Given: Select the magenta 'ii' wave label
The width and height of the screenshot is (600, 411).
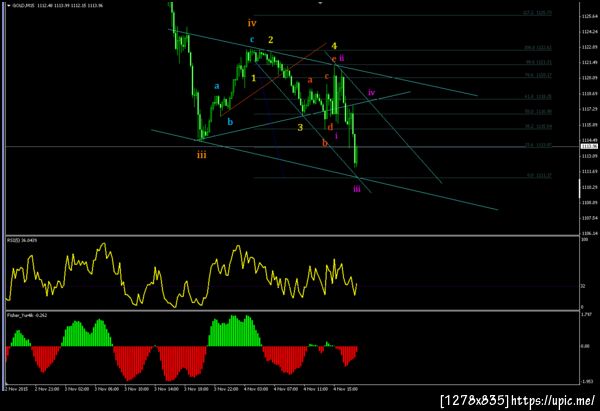Looking at the screenshot, I should point(342,57).
